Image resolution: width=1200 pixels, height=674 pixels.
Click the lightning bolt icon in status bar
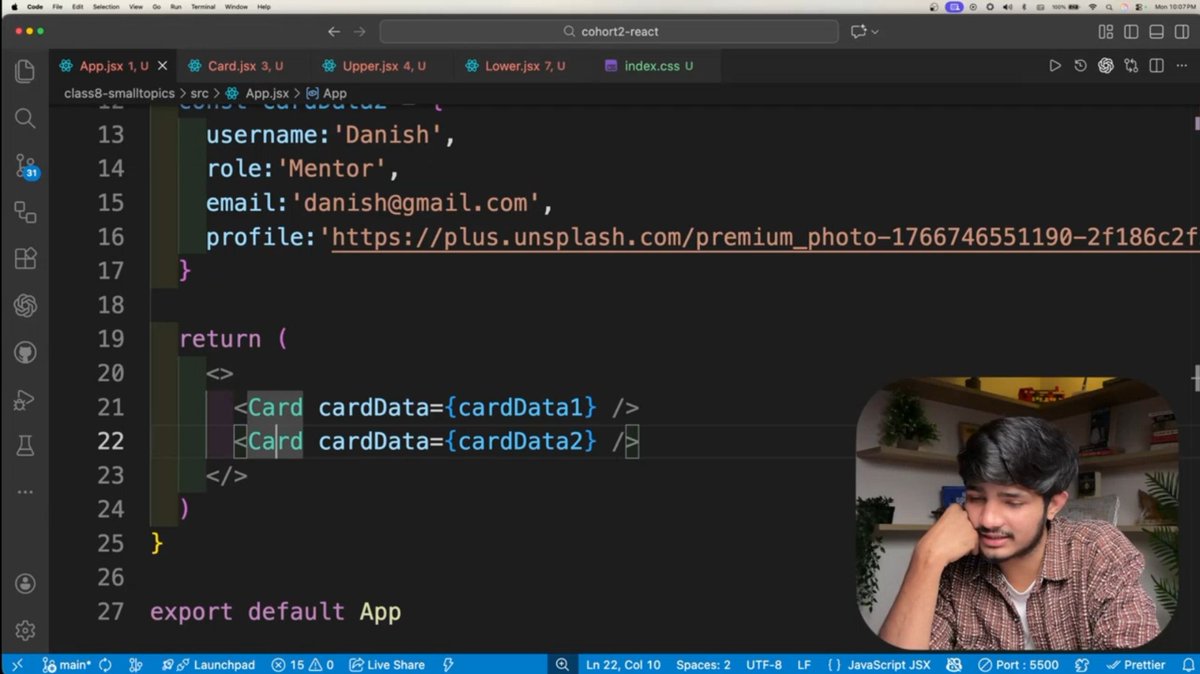pyautogui.click(x=447, y=665)
